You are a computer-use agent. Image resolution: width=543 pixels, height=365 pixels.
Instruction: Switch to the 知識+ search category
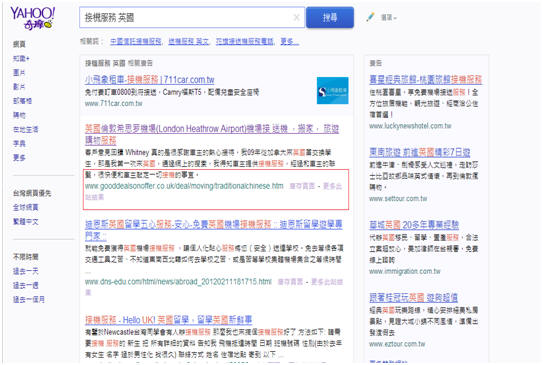[21, 59]
